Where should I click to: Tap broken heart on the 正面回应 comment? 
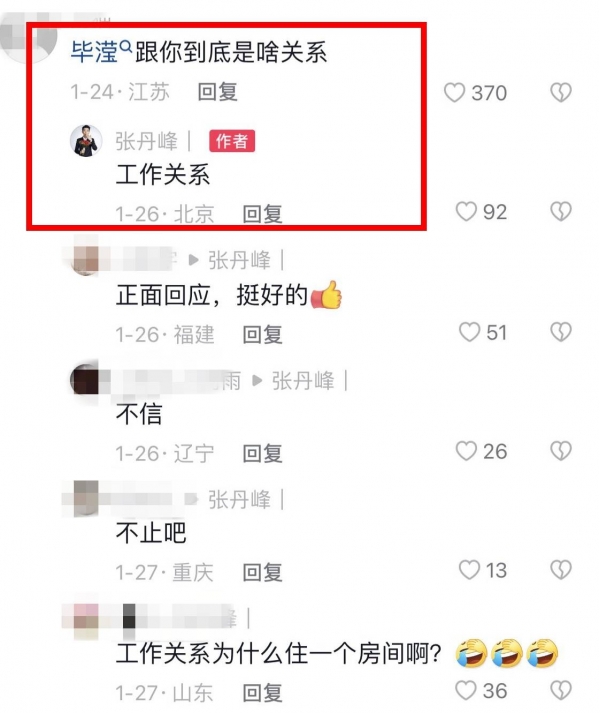pos(561,332)
